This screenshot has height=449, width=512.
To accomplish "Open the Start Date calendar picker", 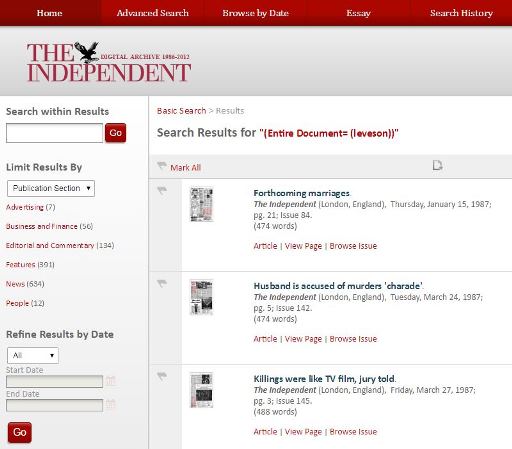I will coord(111,381).
